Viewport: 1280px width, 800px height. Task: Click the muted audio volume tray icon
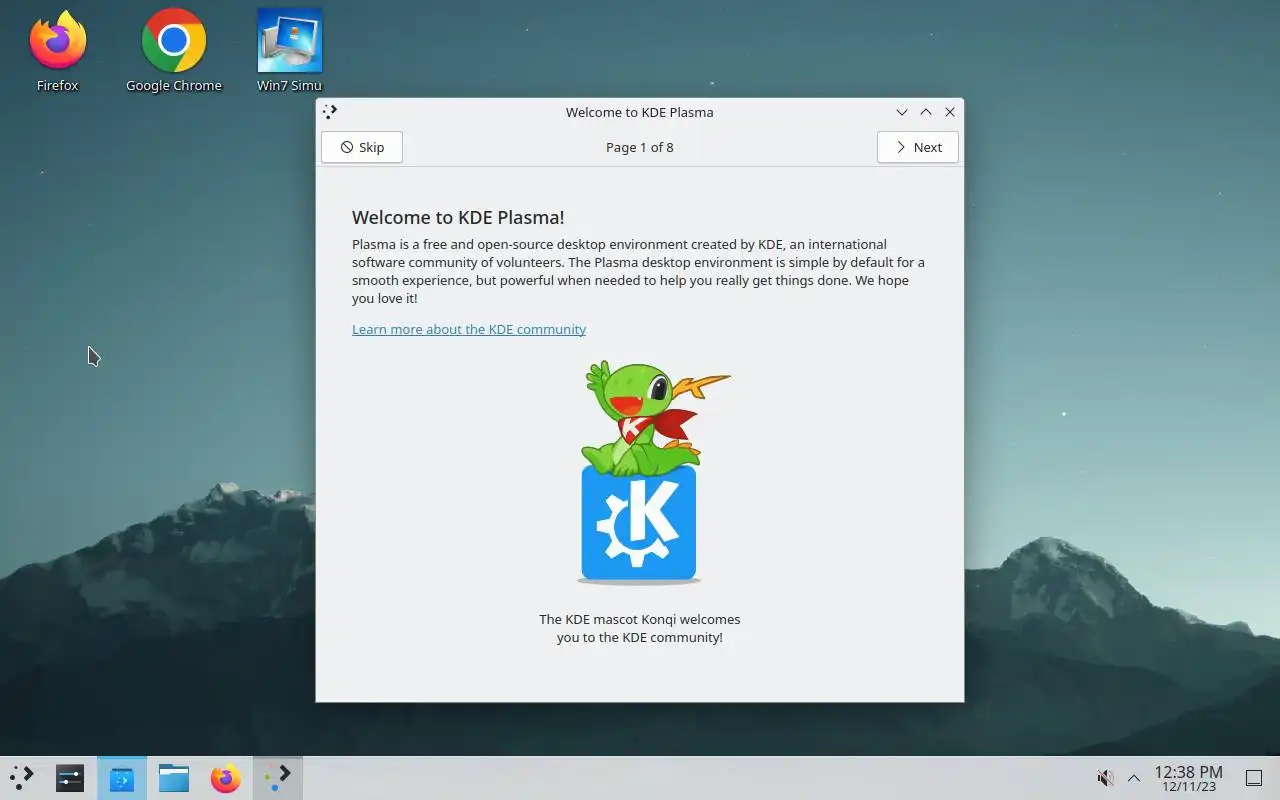pos(1105,778)
